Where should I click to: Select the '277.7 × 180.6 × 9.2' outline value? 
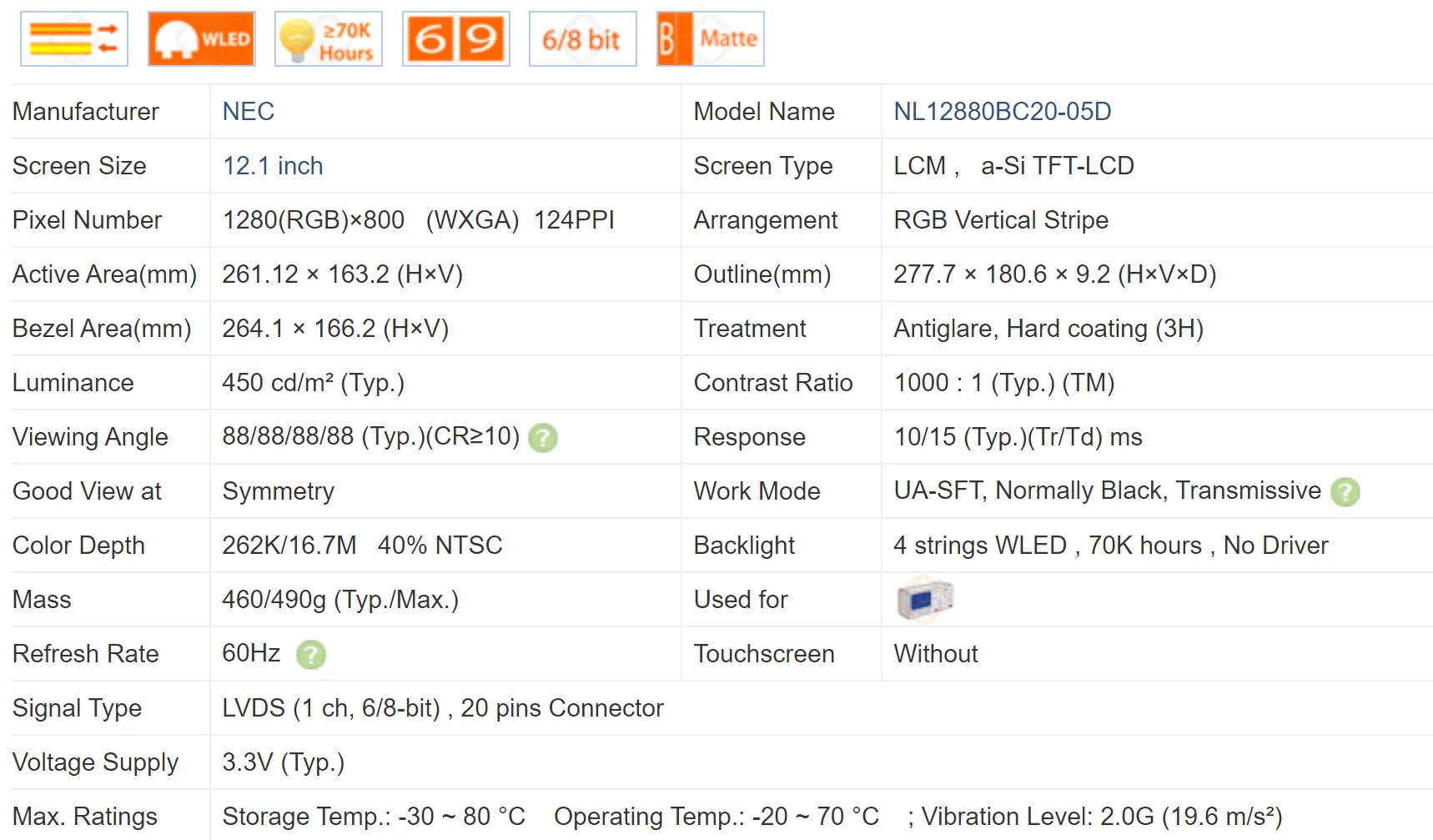pyautogui.click(x=1002, y=274)
